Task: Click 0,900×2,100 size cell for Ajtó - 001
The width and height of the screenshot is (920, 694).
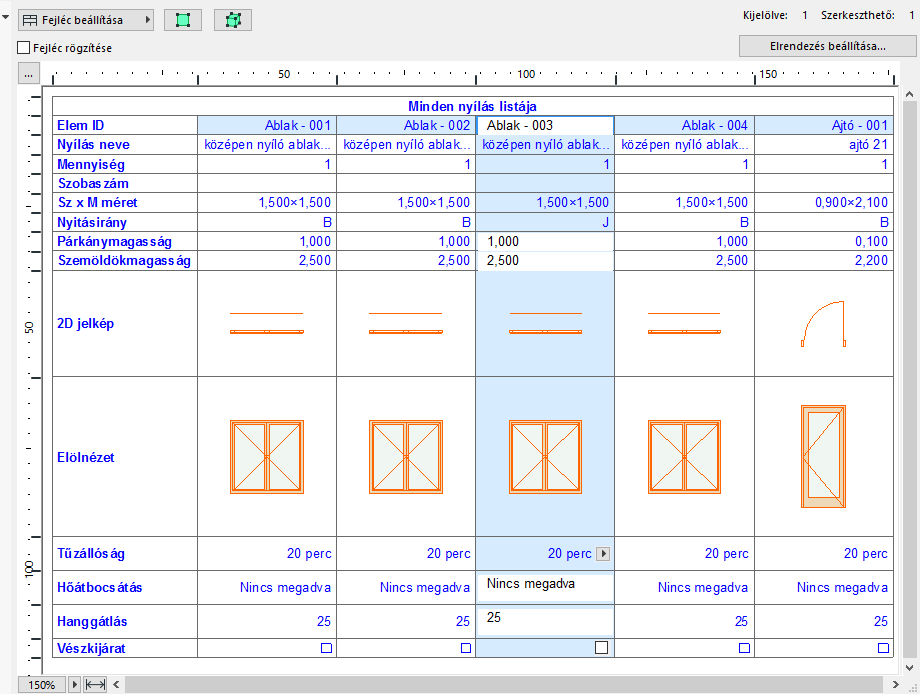Action: [824, 203]
